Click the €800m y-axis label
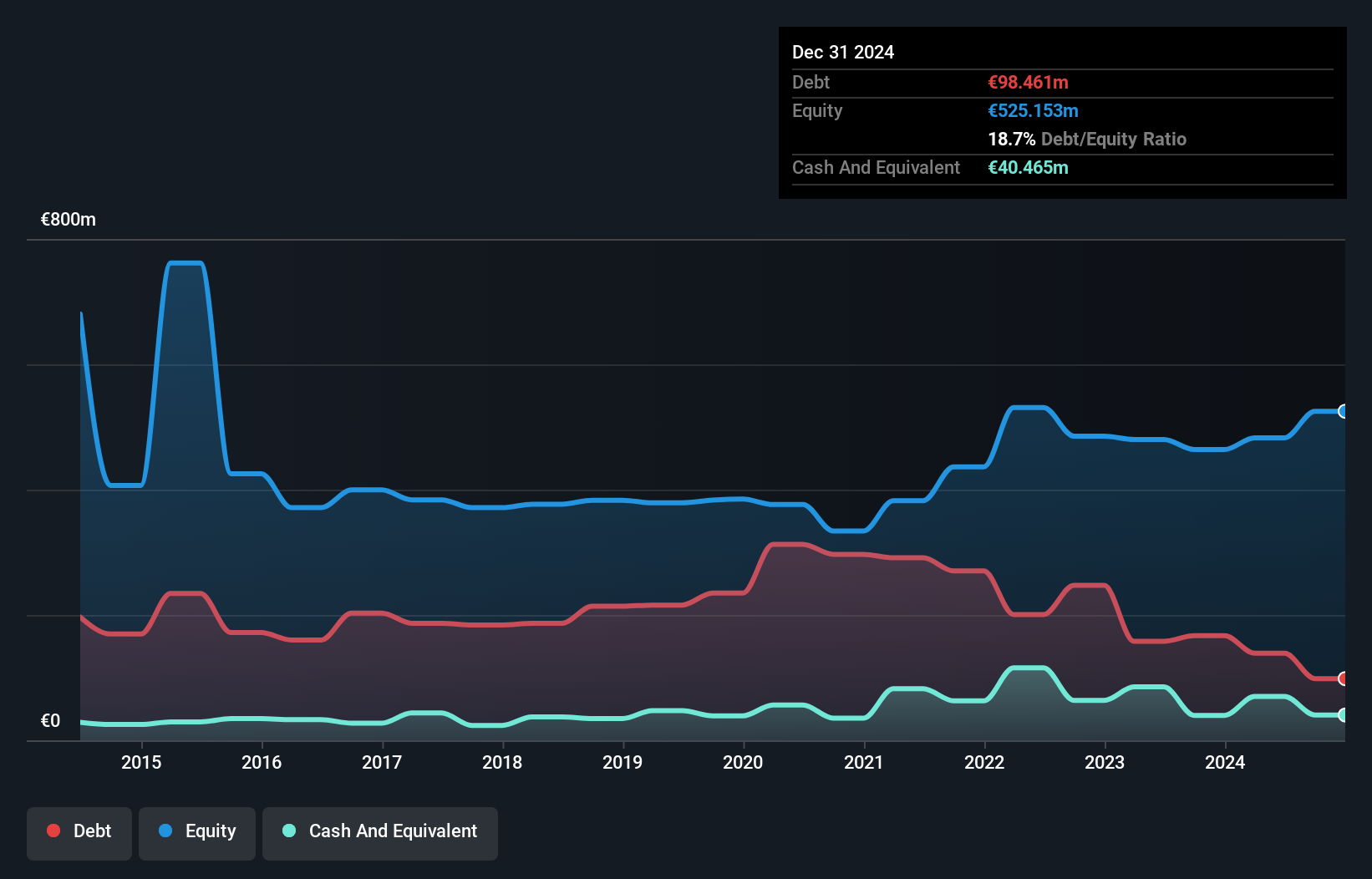 tap(69, 220)
